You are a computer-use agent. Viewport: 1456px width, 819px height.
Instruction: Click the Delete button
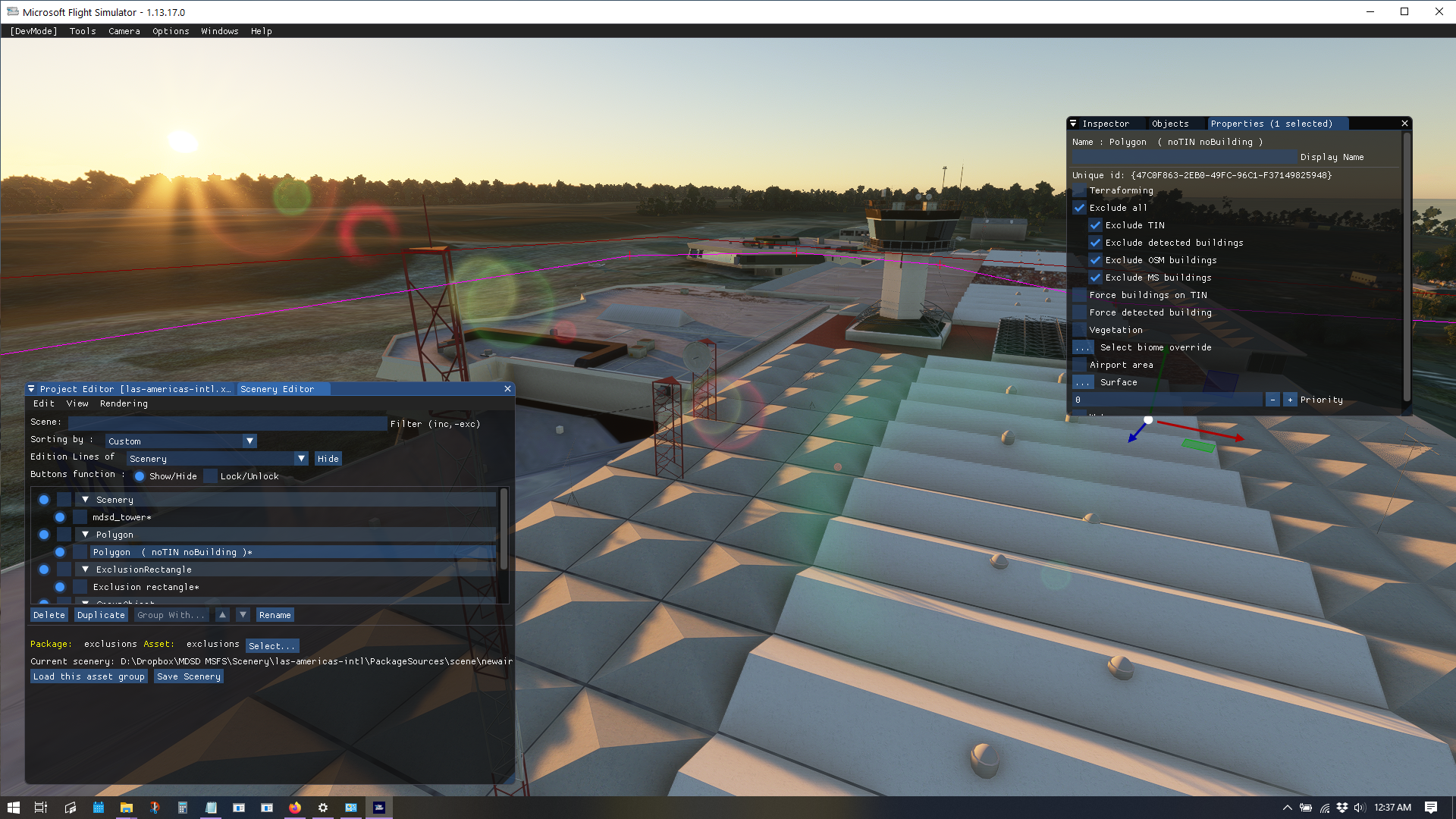pyautogui.click(x=49, y=615)
